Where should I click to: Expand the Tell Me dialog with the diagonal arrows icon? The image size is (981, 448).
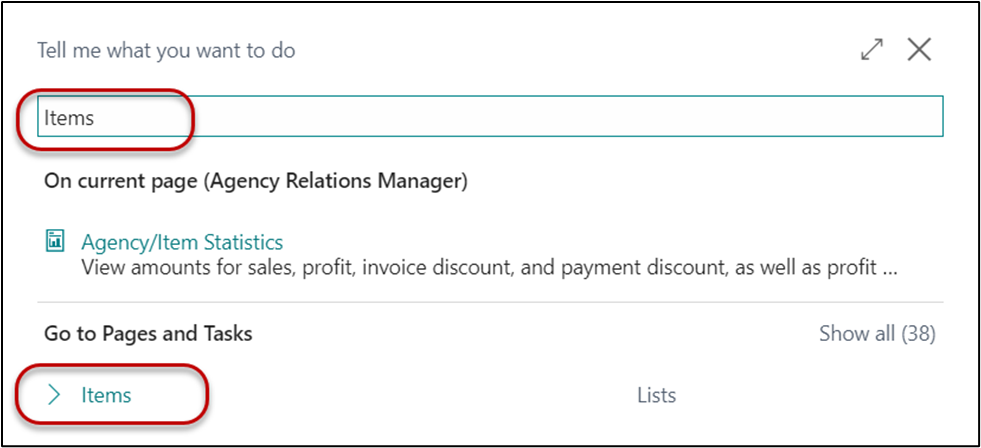point(872,50)
